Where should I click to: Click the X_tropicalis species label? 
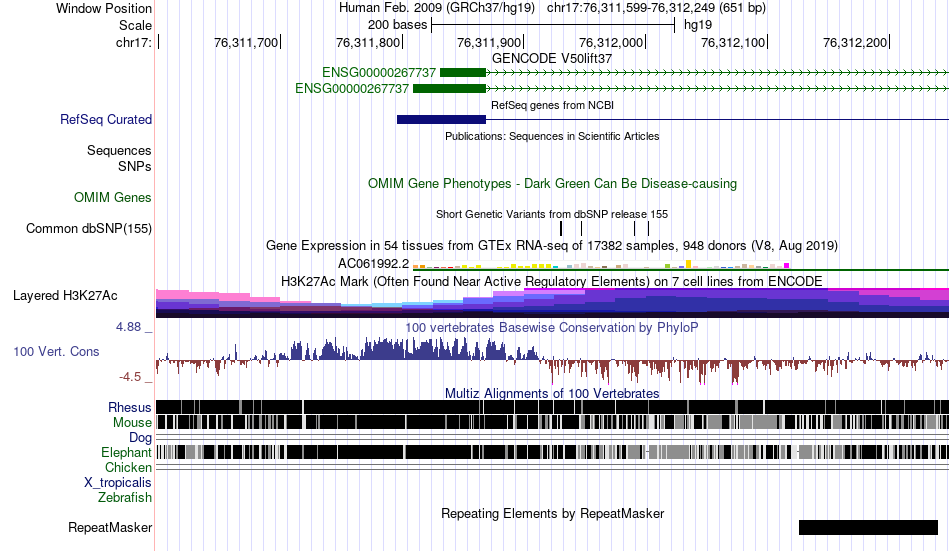pos(118,483)
